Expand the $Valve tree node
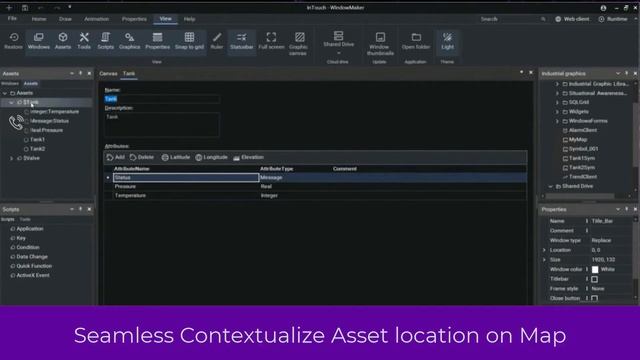 coord(11,158)
